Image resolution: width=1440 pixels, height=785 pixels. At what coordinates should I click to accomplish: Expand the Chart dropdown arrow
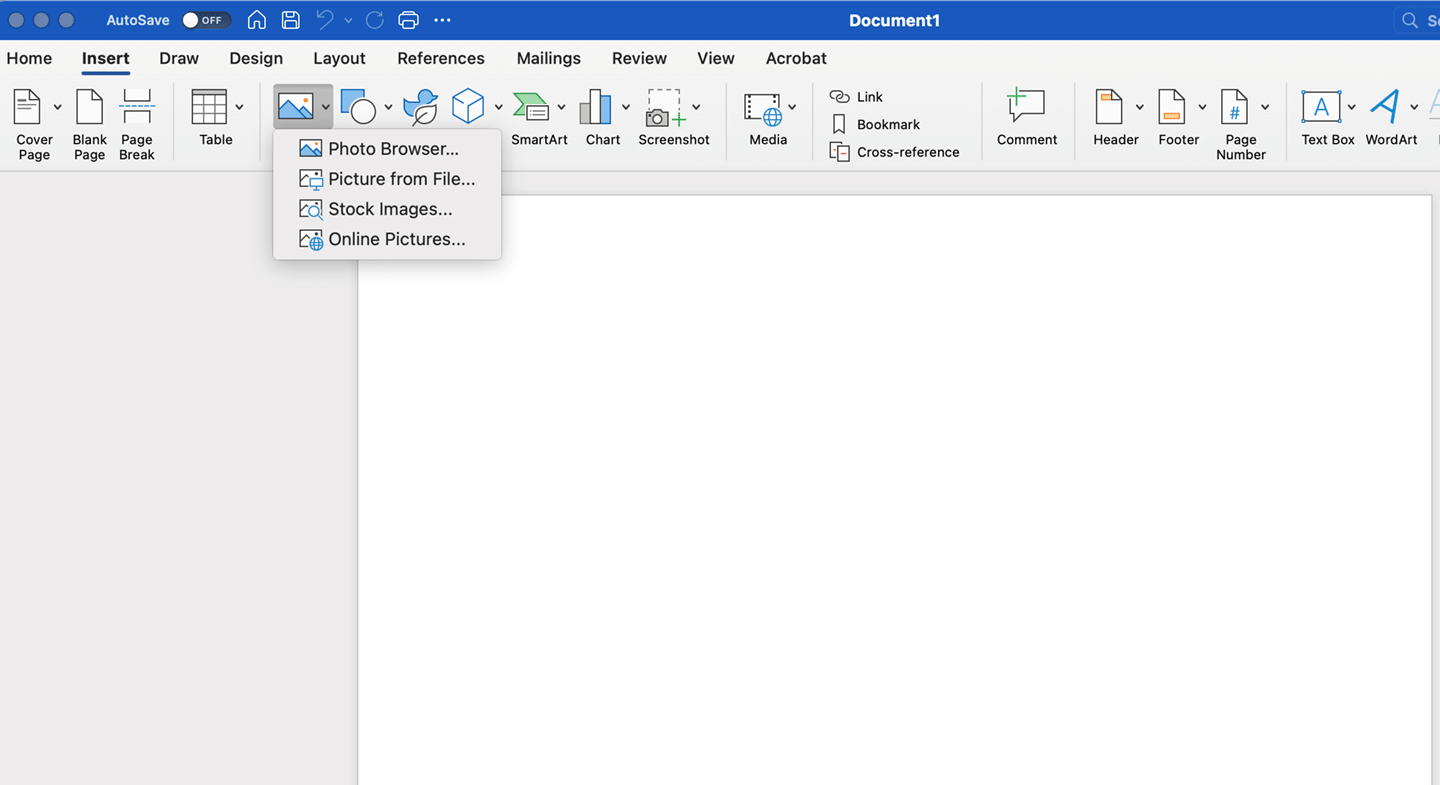[626, 107]
